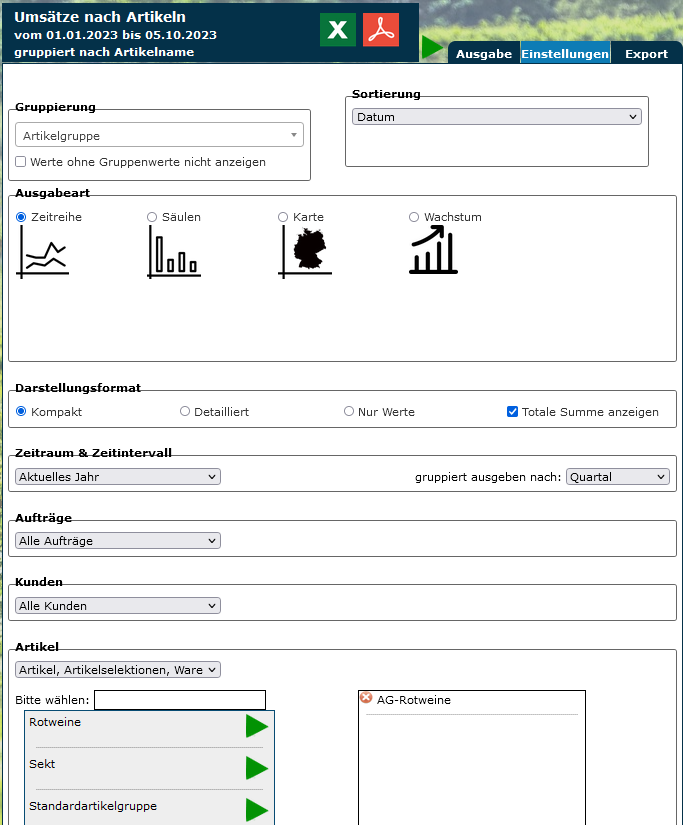Export report to Excel via green icon
Screen dimensions: 683x825
[338, 30]
